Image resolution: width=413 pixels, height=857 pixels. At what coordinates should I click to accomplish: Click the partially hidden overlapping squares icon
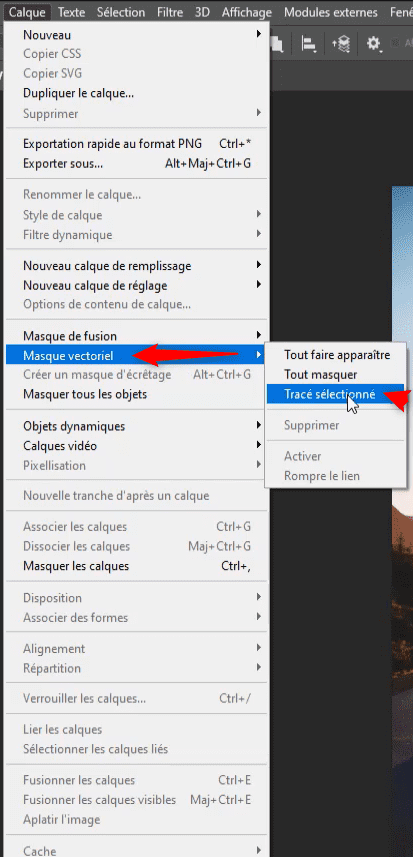[277, 44]
